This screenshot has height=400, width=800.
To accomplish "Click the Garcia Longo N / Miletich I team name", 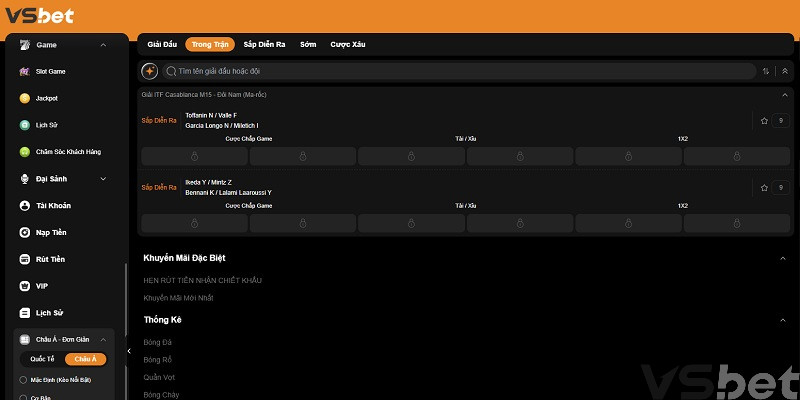I will point(222,126).
